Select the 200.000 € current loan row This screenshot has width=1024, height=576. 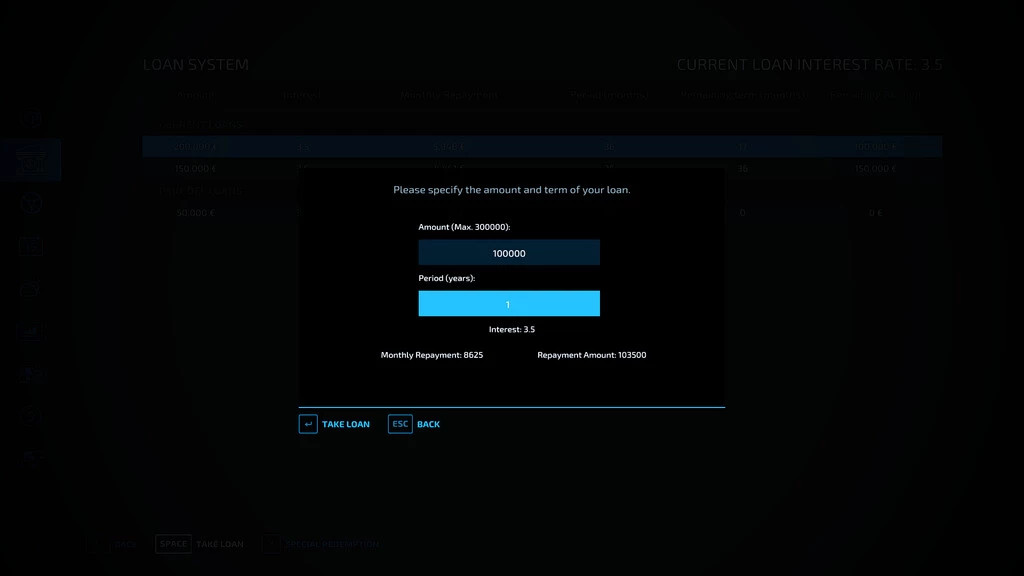(x=542, y=146)
